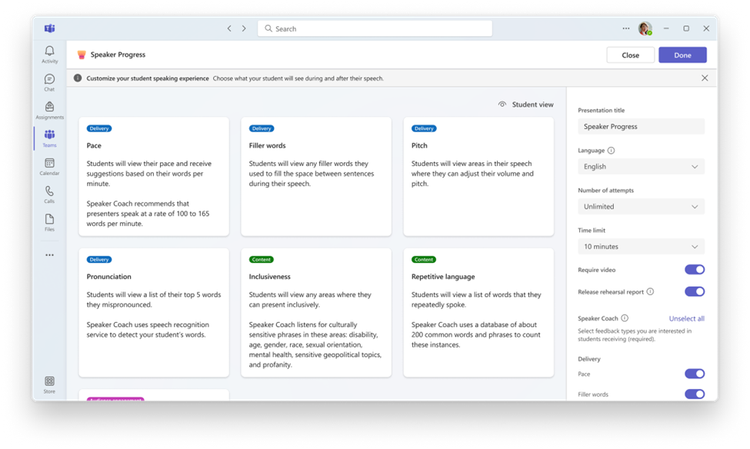Click 'Customize your student speaking experience' text

147,78
